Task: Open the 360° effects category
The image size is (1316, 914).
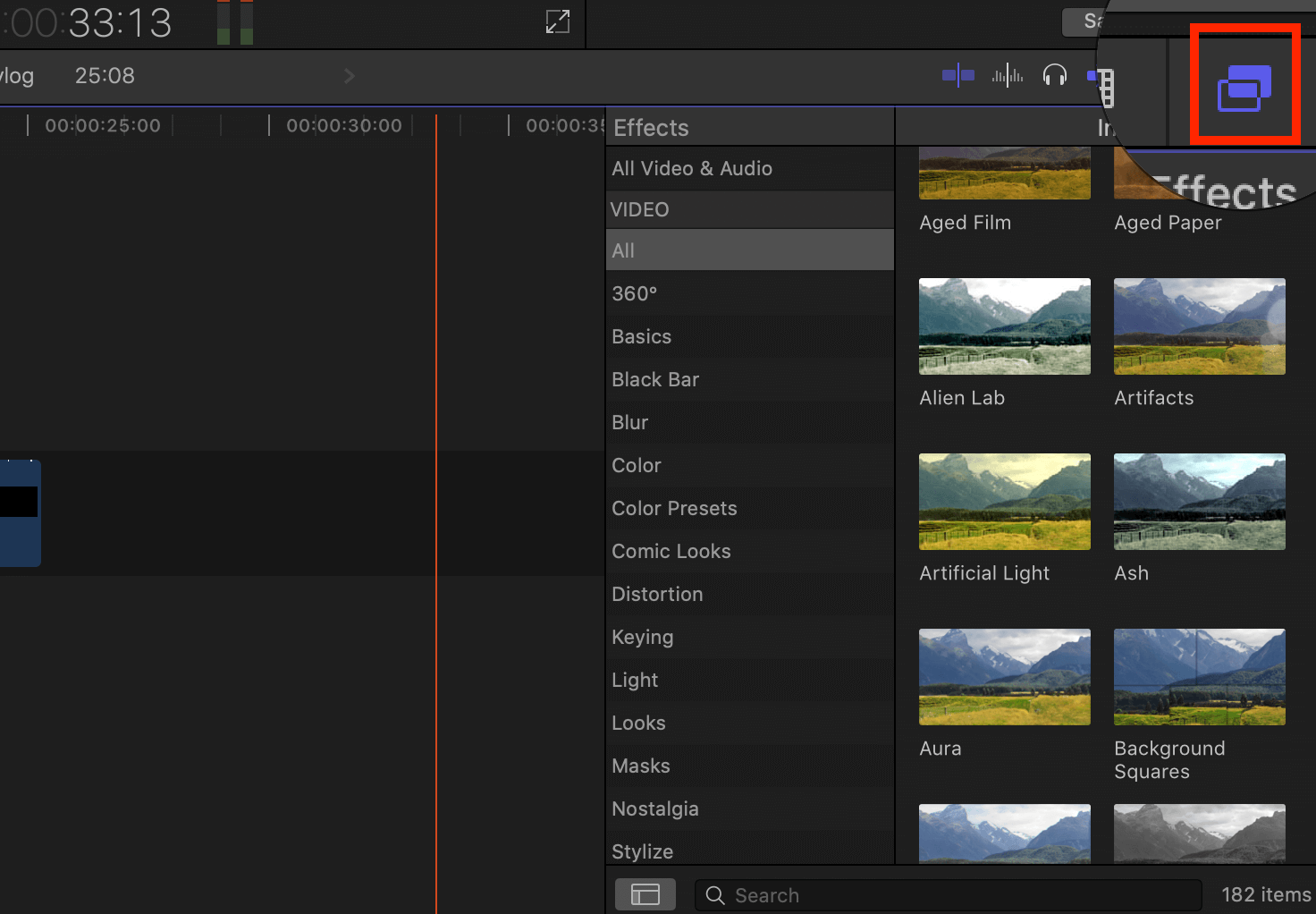Action: pos(750,293)
